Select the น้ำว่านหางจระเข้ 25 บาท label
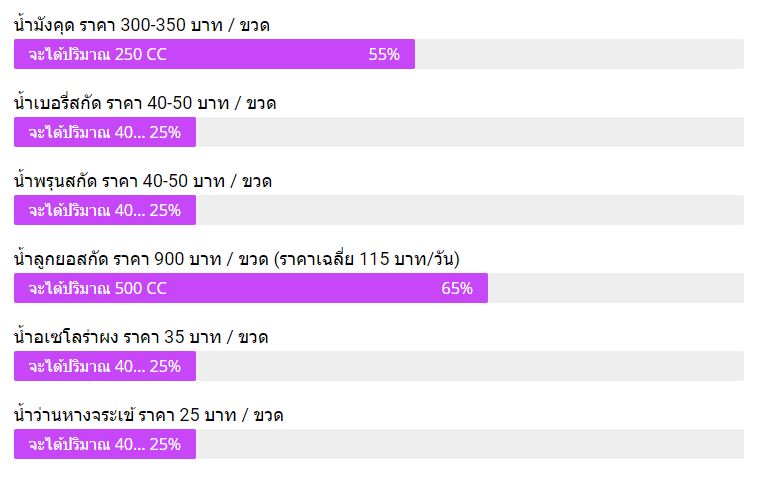 [x=148, y=415]
